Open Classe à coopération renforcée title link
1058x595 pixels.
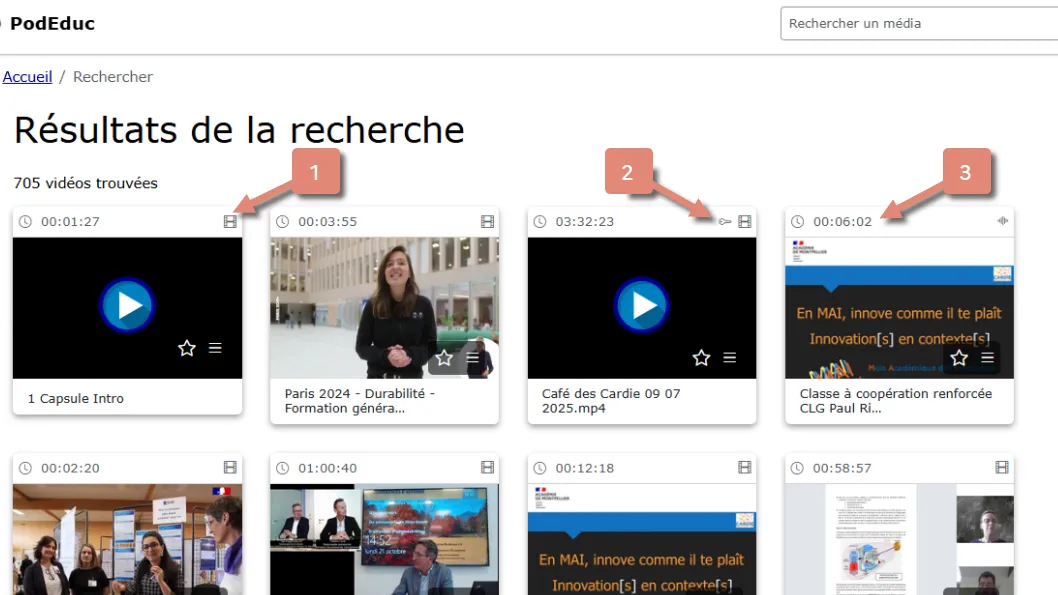[x=895, y=401]
